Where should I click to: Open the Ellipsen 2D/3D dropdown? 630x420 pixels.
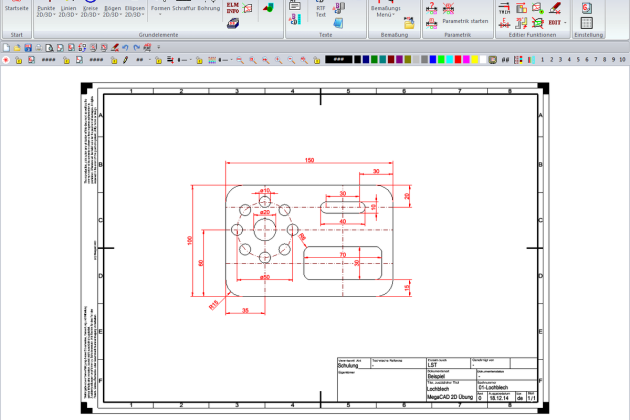click(135, 11)
